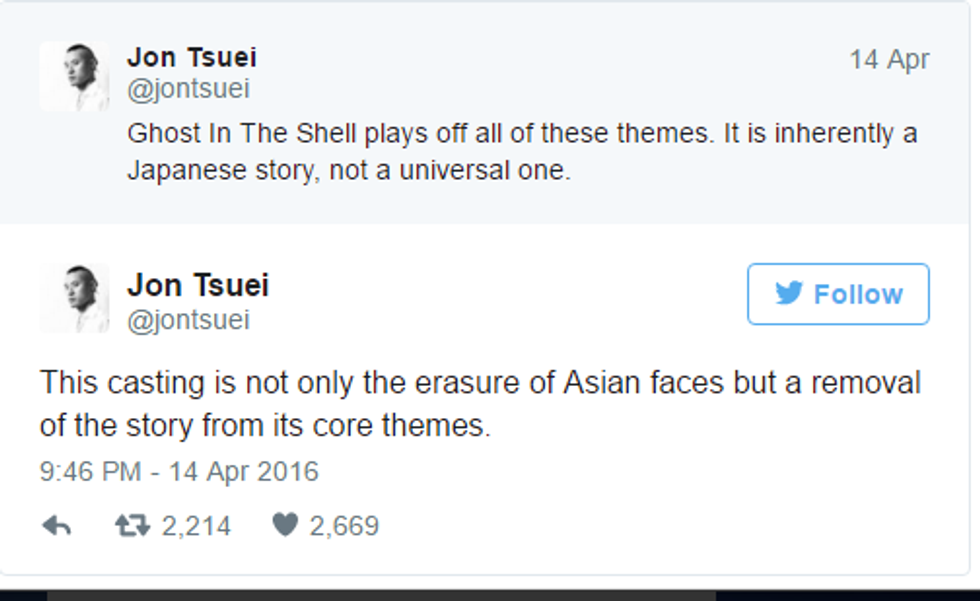Click the '9:46 PM - 14 Apr 2016' timestamp
The image size is (980, 601).
(179, 471)
